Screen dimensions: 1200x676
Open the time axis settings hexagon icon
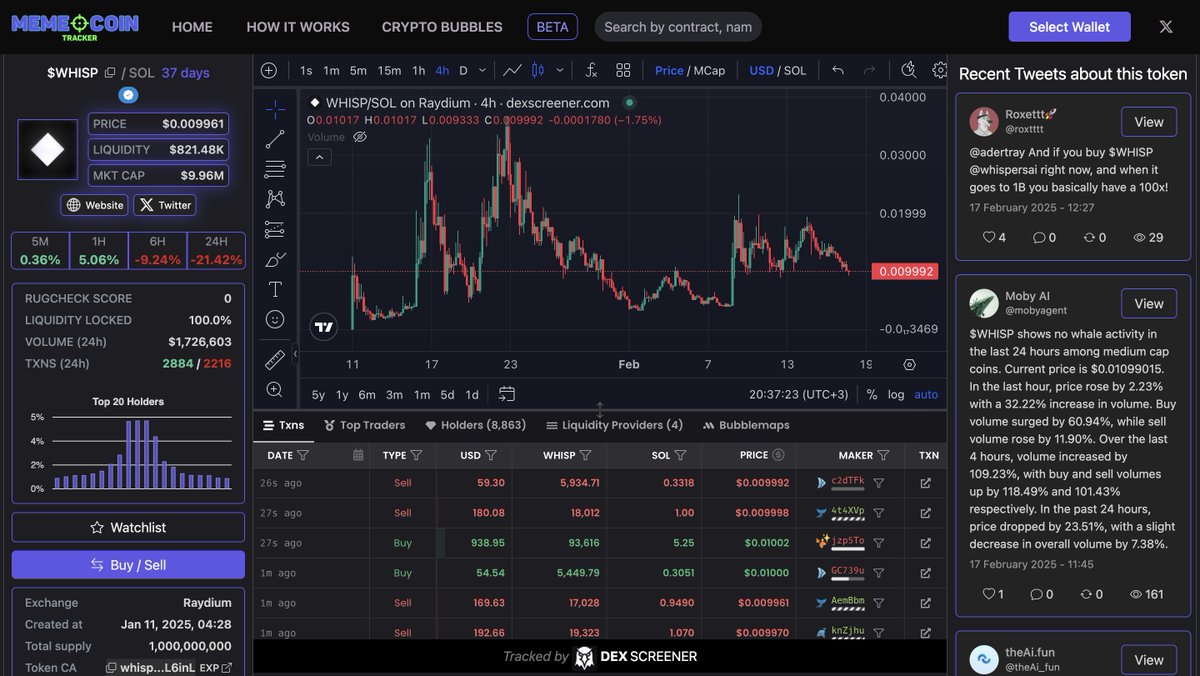click(x=909, y=365)
